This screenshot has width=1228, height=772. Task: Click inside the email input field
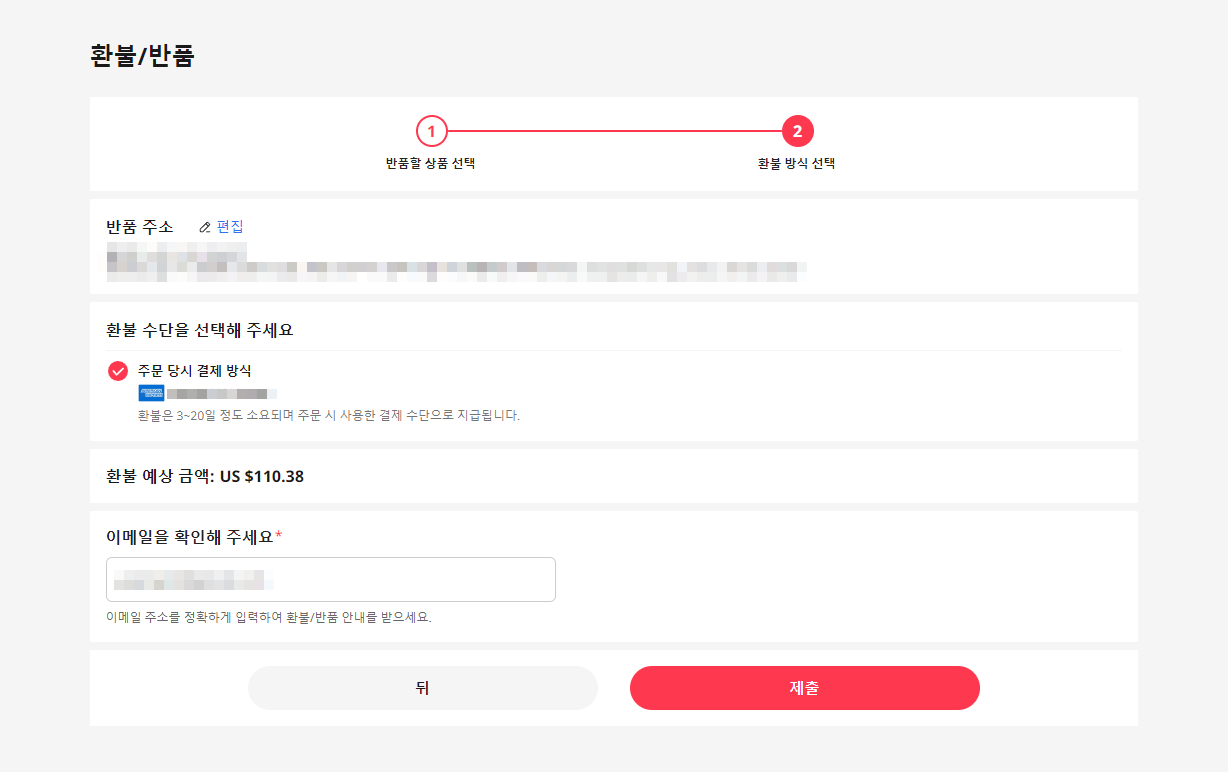tap(330, 579)
